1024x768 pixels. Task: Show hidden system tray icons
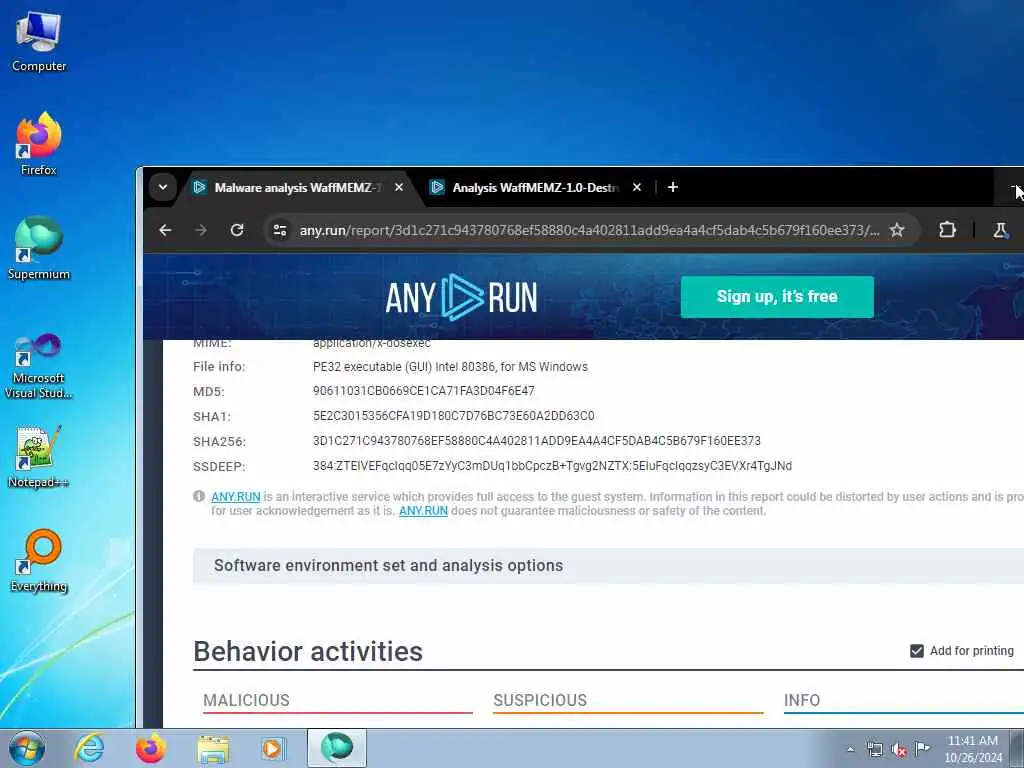coord(850,750)
